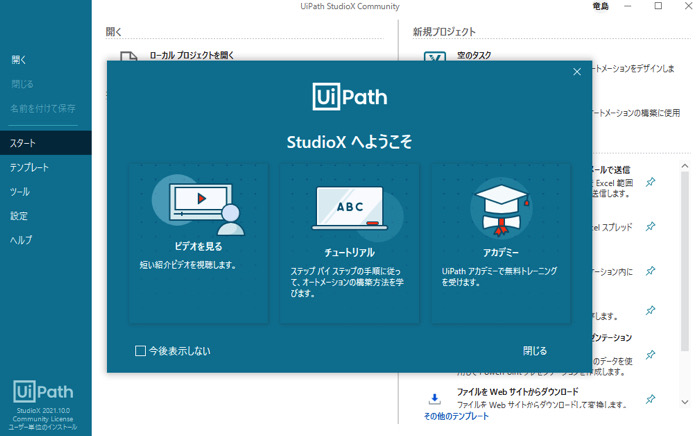700x436 pixels.
Task: Open the チュートリアル tutorial card
Action: pos(350,243)
